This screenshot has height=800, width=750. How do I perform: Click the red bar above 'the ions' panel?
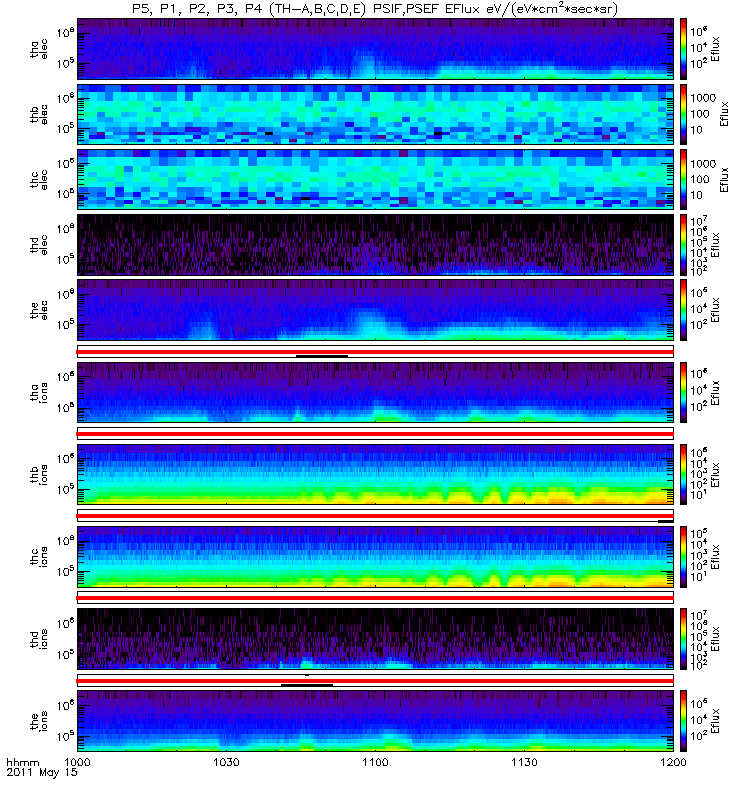coord(376,681)
